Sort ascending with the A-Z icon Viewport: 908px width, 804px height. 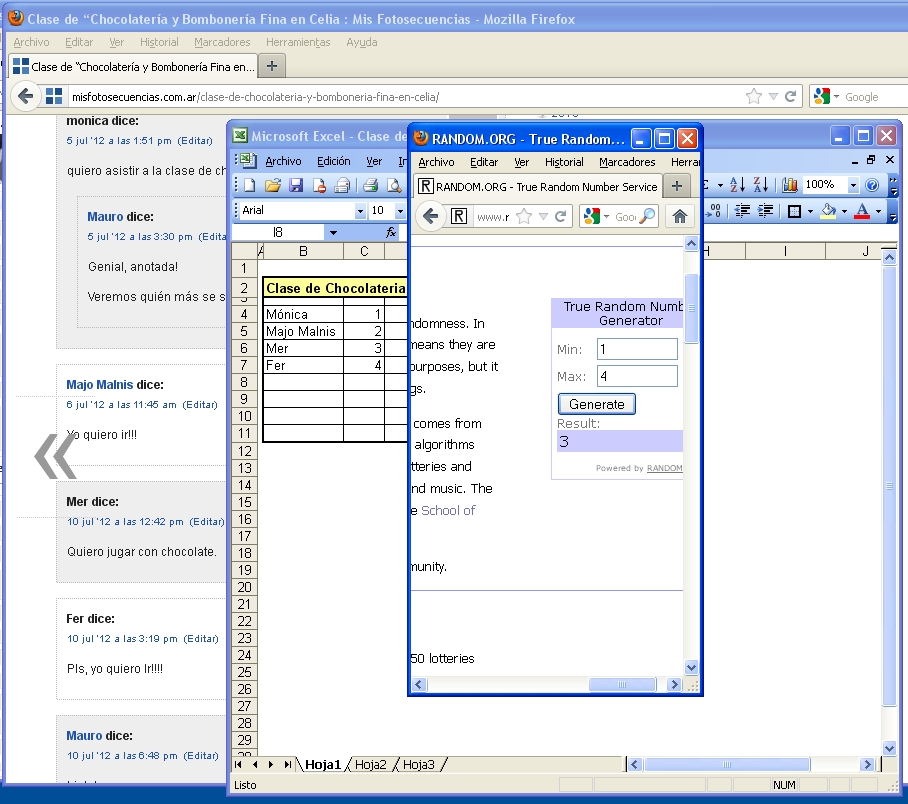point(738,185)
